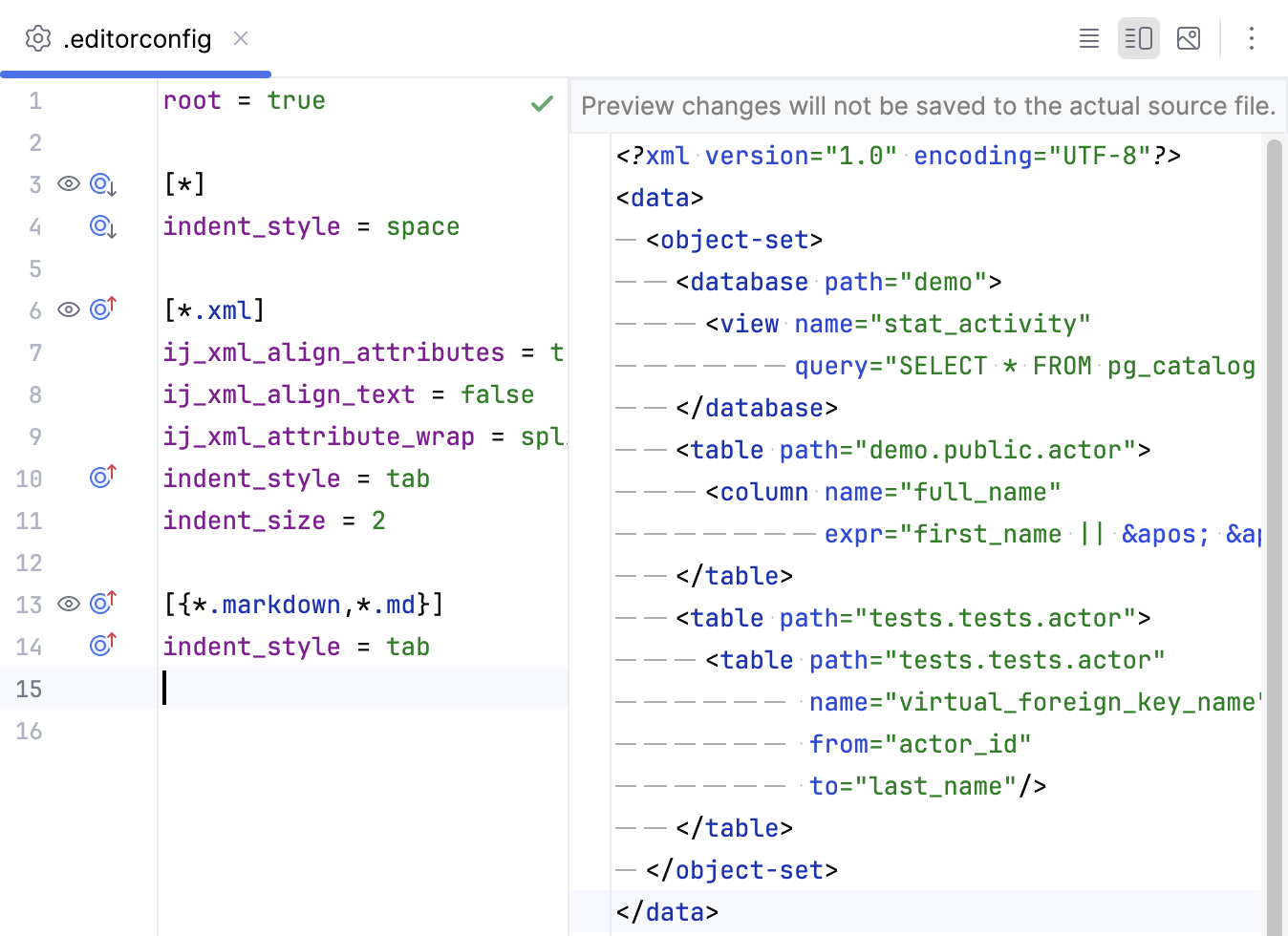This screenshot has width=1288, height=936.
Task: Click the up-arrow icon next to indent_style = tab
Action: pos(102,478)
